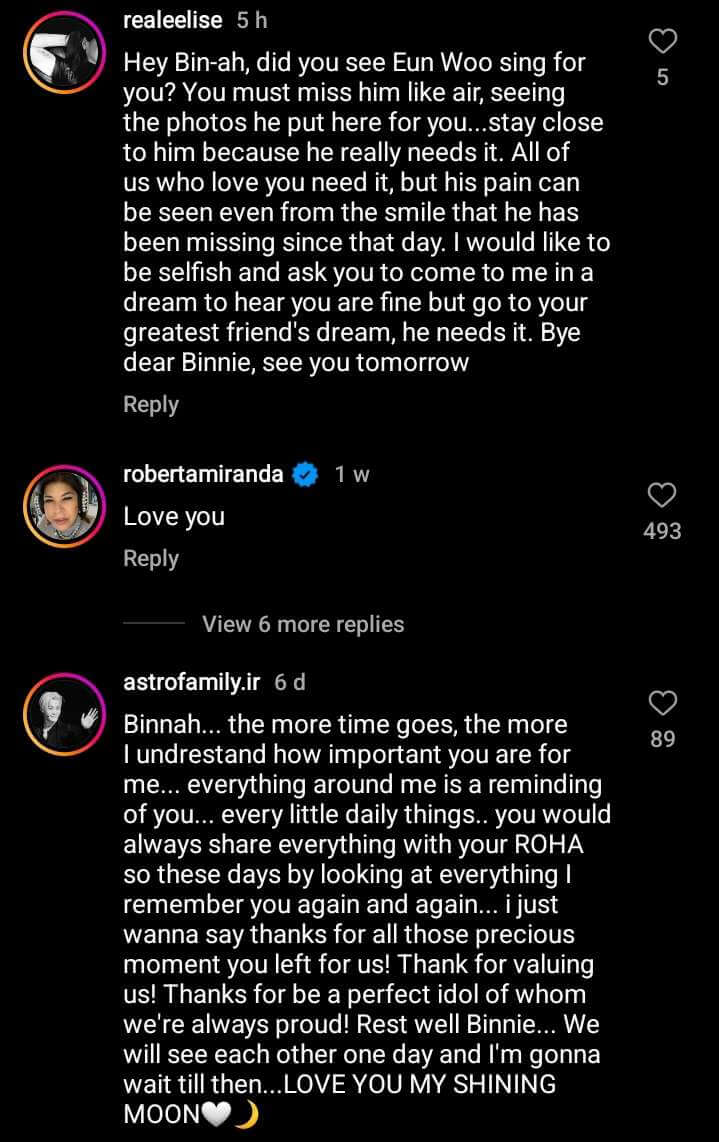Go to the realeelise username link
The height and width of the screenshot is (1142, 719).
click(172, 21)
